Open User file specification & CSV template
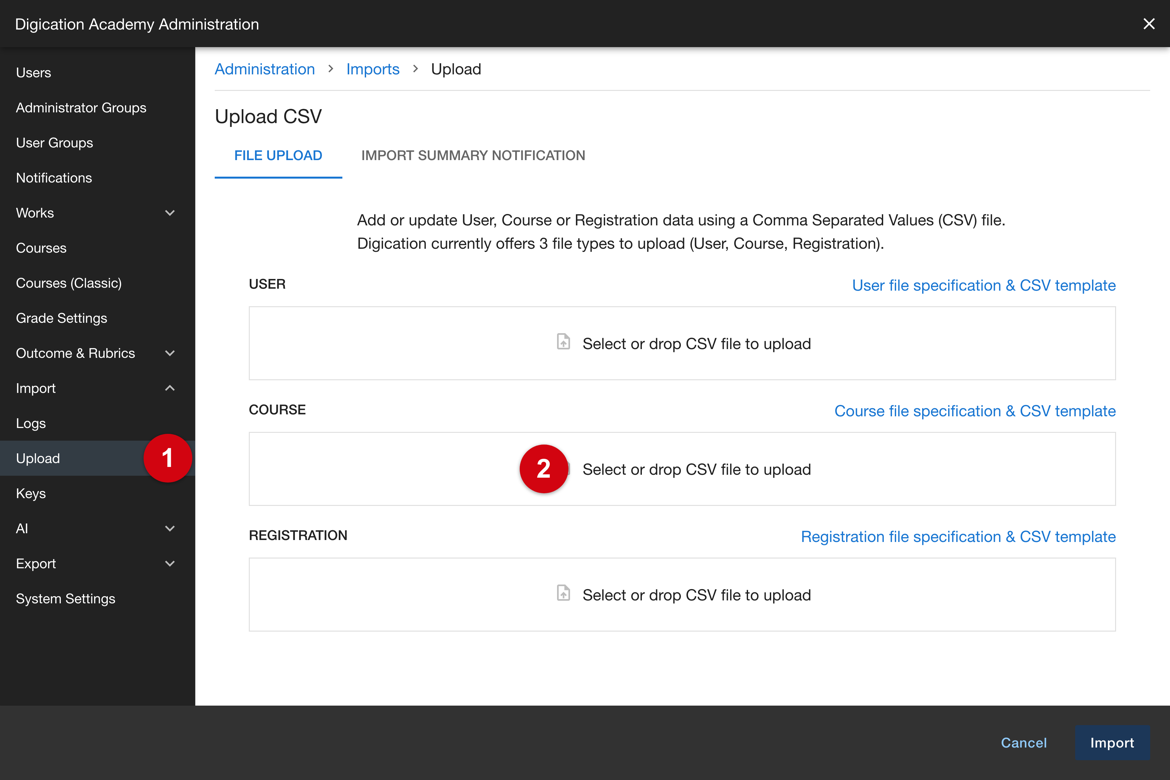The width and height of the screenshot is (1170, 780). (x=984, y=285)
